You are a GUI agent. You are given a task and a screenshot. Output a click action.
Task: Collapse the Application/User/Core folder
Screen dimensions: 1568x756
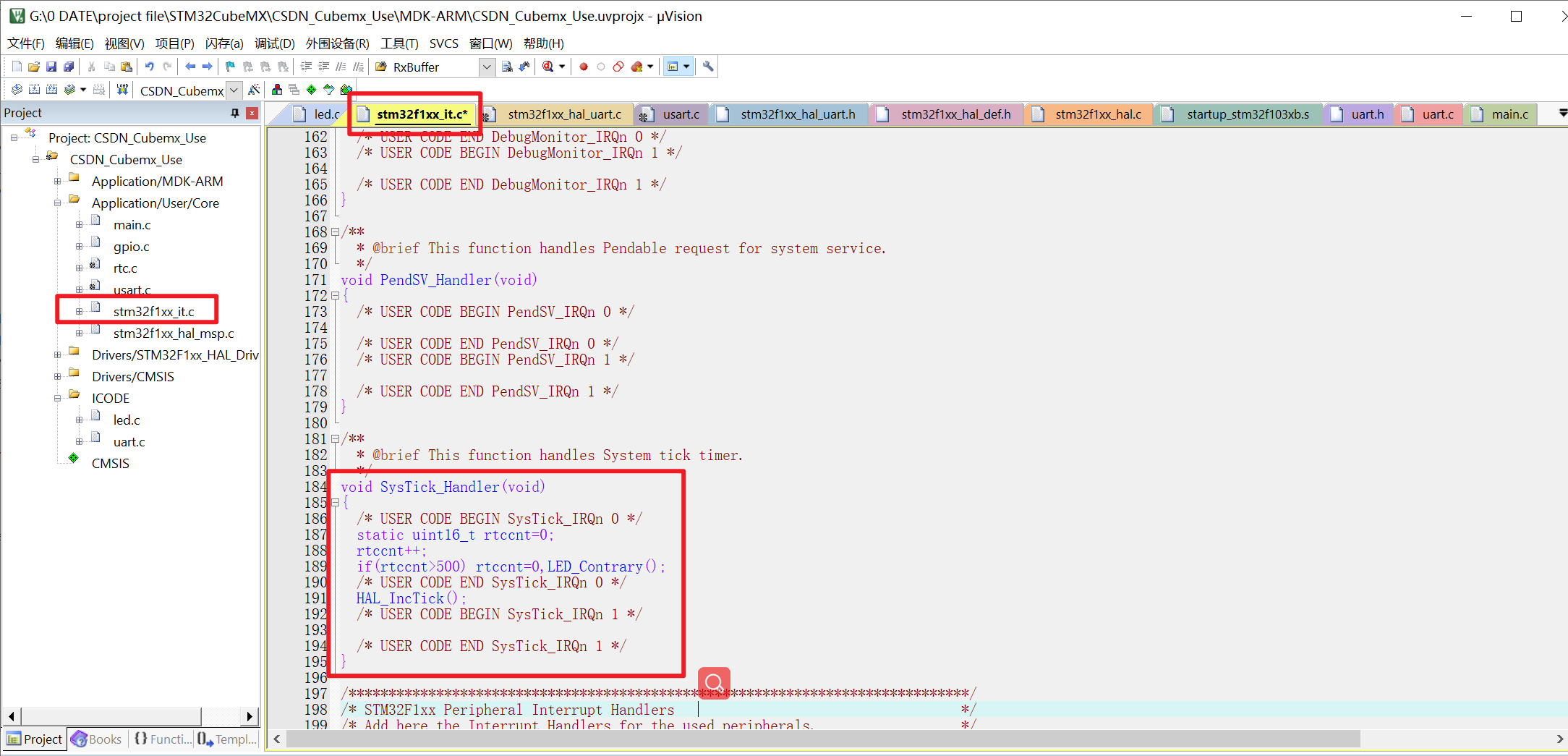[57, 203]
